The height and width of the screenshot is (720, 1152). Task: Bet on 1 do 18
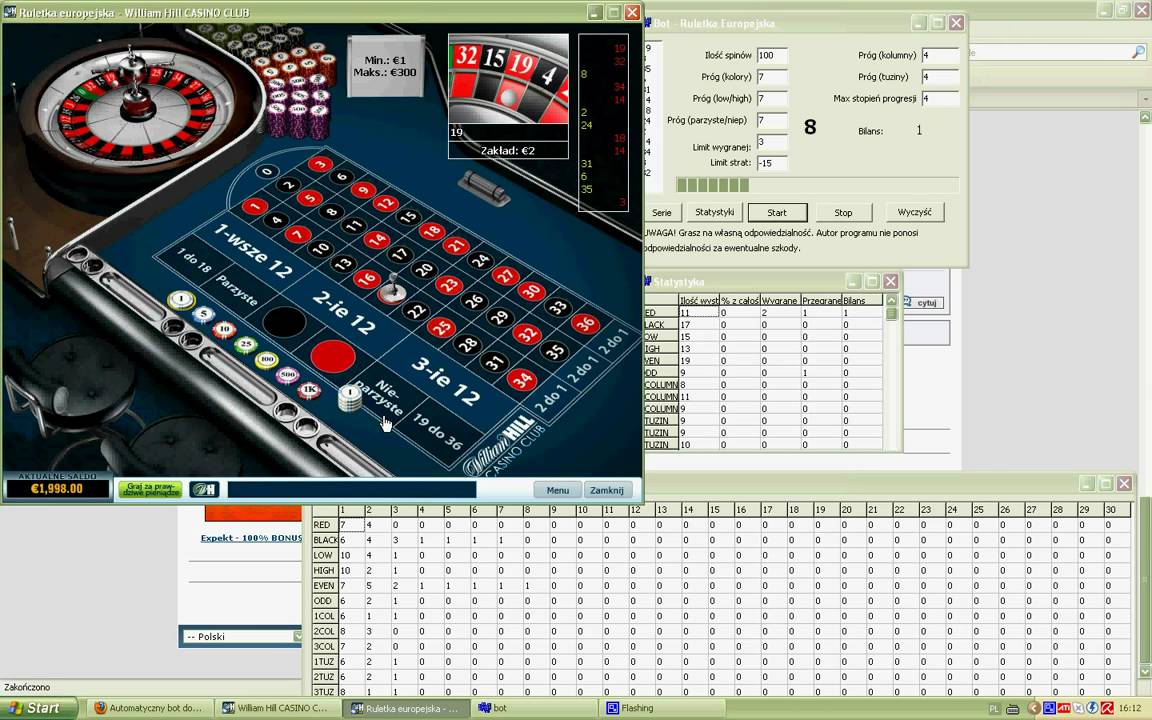[x=195, y=261]
